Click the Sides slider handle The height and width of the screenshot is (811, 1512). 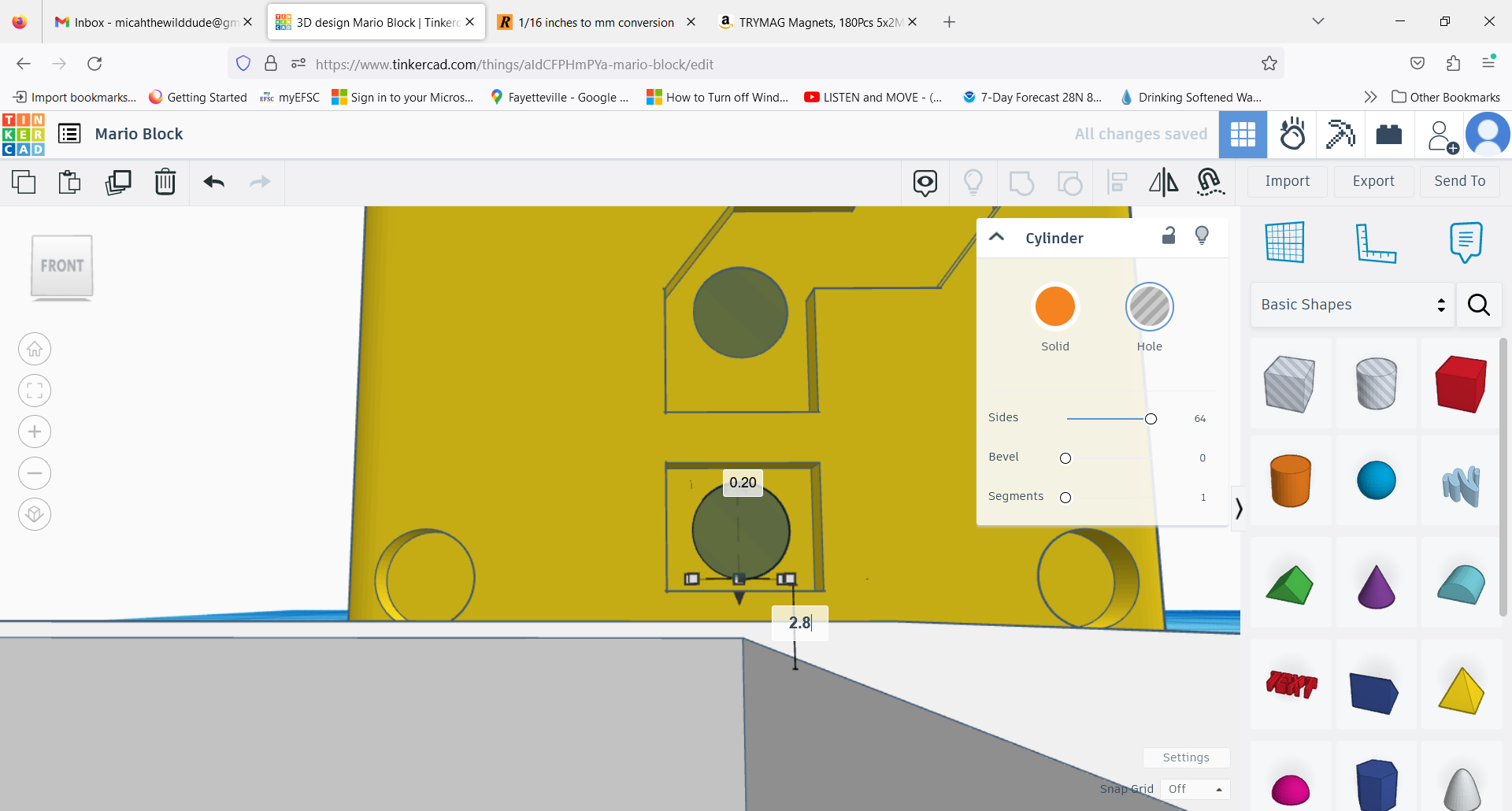coord(1151,419)
